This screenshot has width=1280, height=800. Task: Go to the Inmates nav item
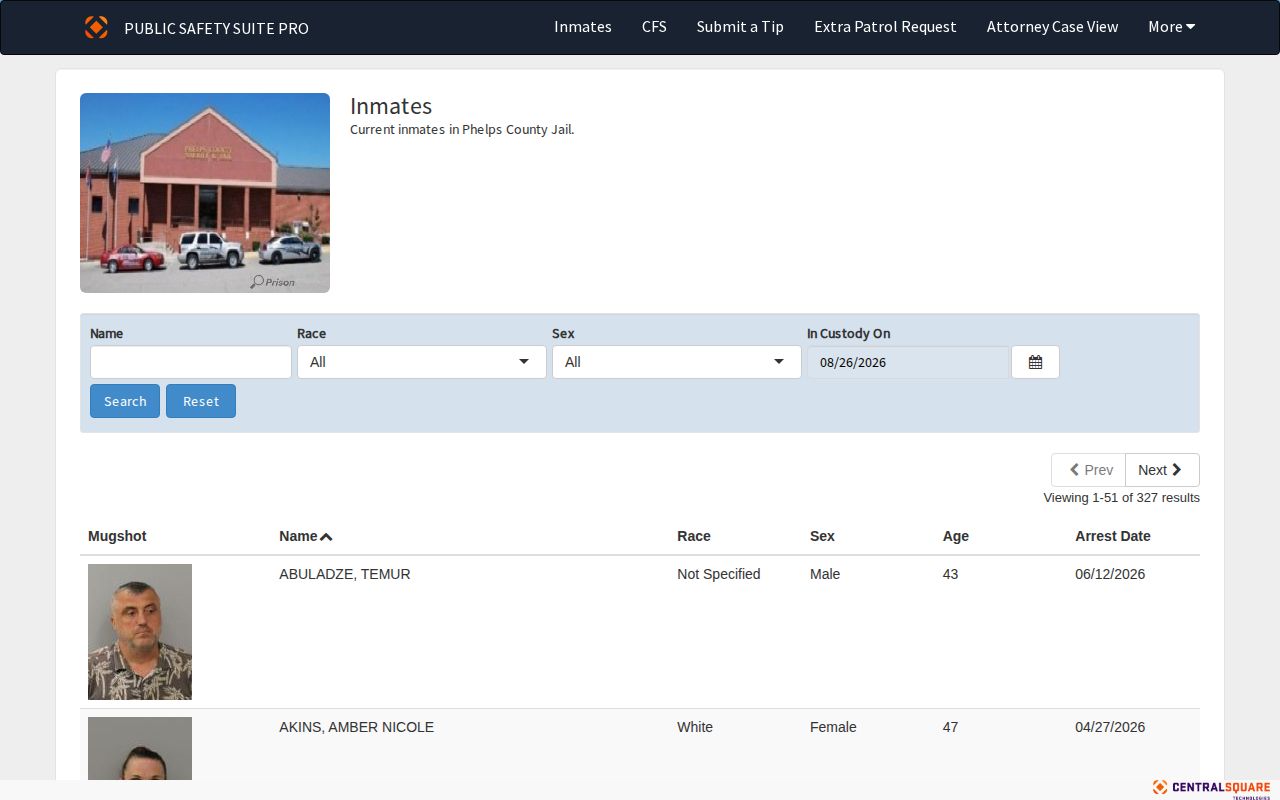(583, 27)
